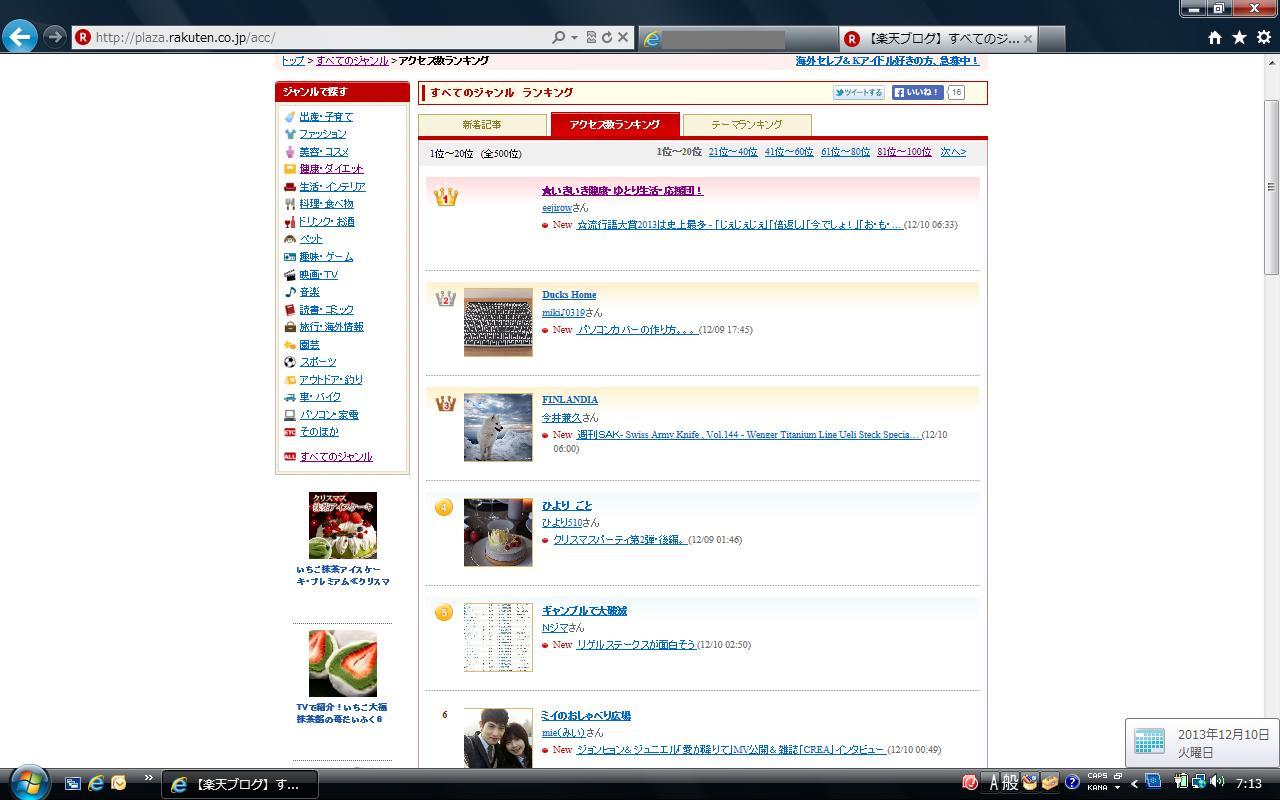The width and height of the screenshot is (1280, 800).
Task: Click the Twitter tweet button
Action: 859,93
